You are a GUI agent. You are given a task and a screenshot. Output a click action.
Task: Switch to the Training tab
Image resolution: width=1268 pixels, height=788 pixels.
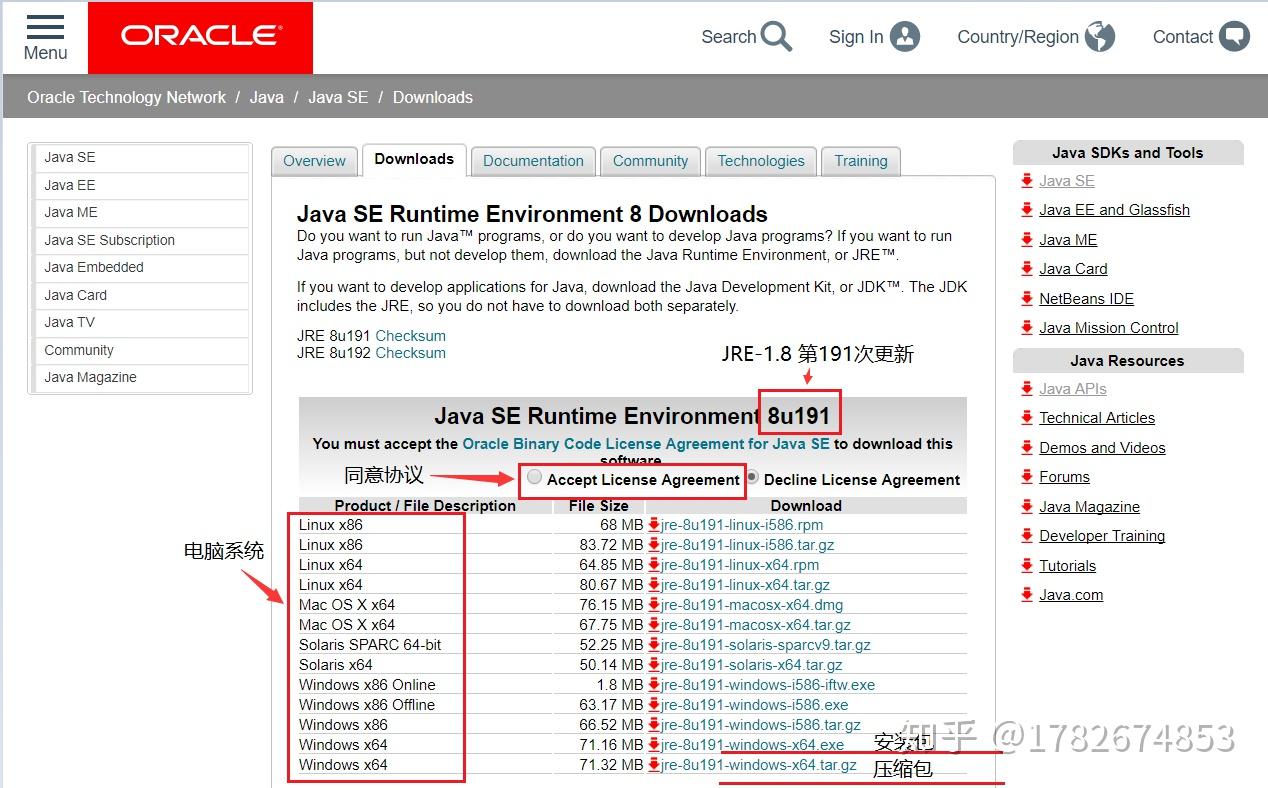point(861,161)
